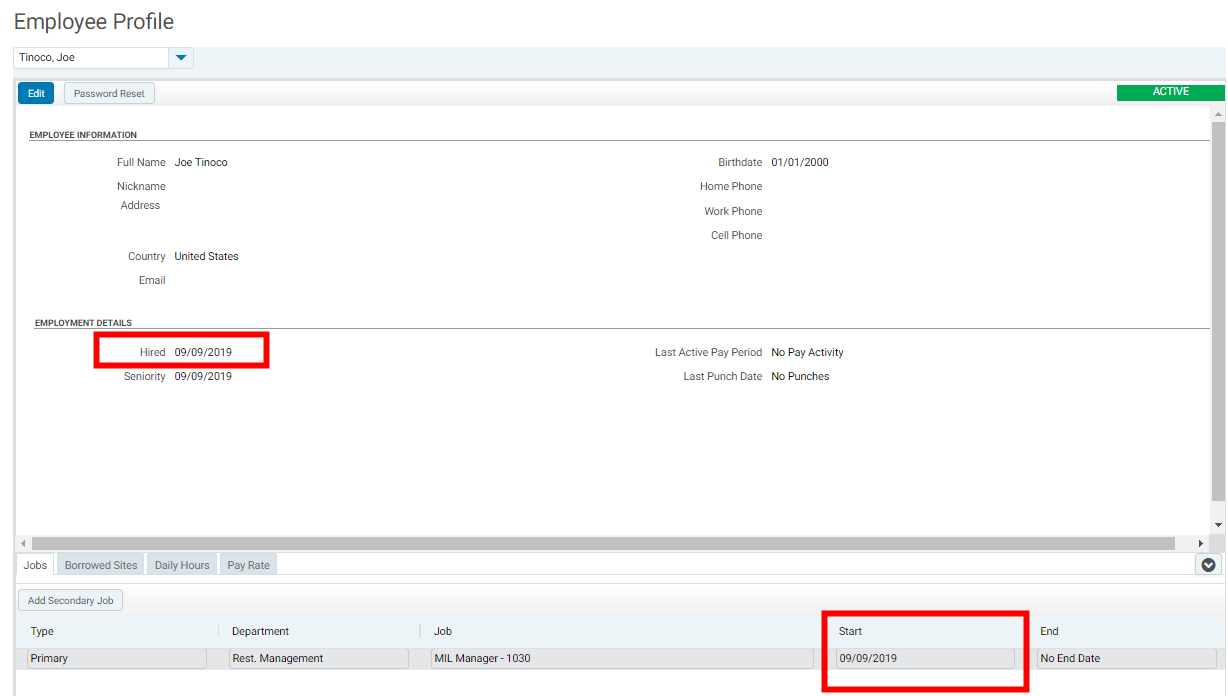Click the Rest. Management department cell

[x=317, y=658]
